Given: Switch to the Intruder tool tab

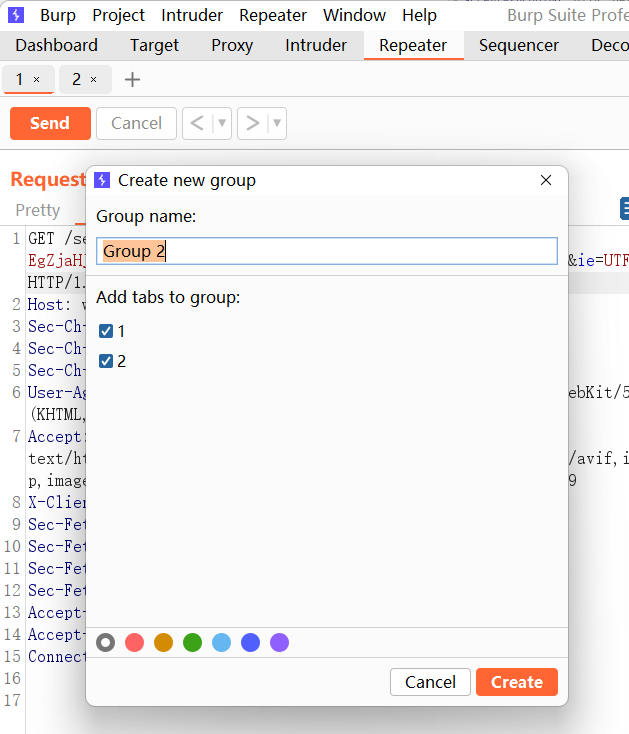Looking at the screenshot, I should pyautogui.click(x=316, y=45).
